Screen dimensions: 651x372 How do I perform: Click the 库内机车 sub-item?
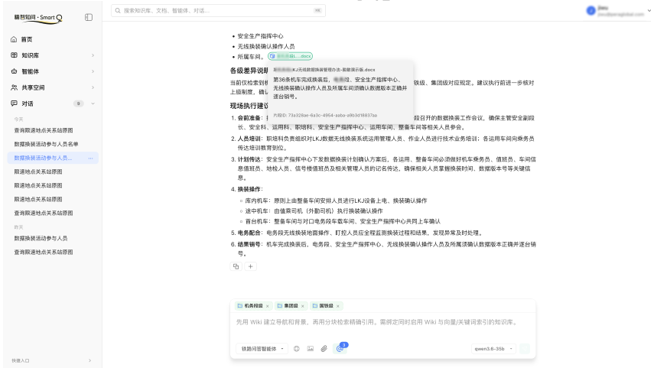click(x=336, y=201)
